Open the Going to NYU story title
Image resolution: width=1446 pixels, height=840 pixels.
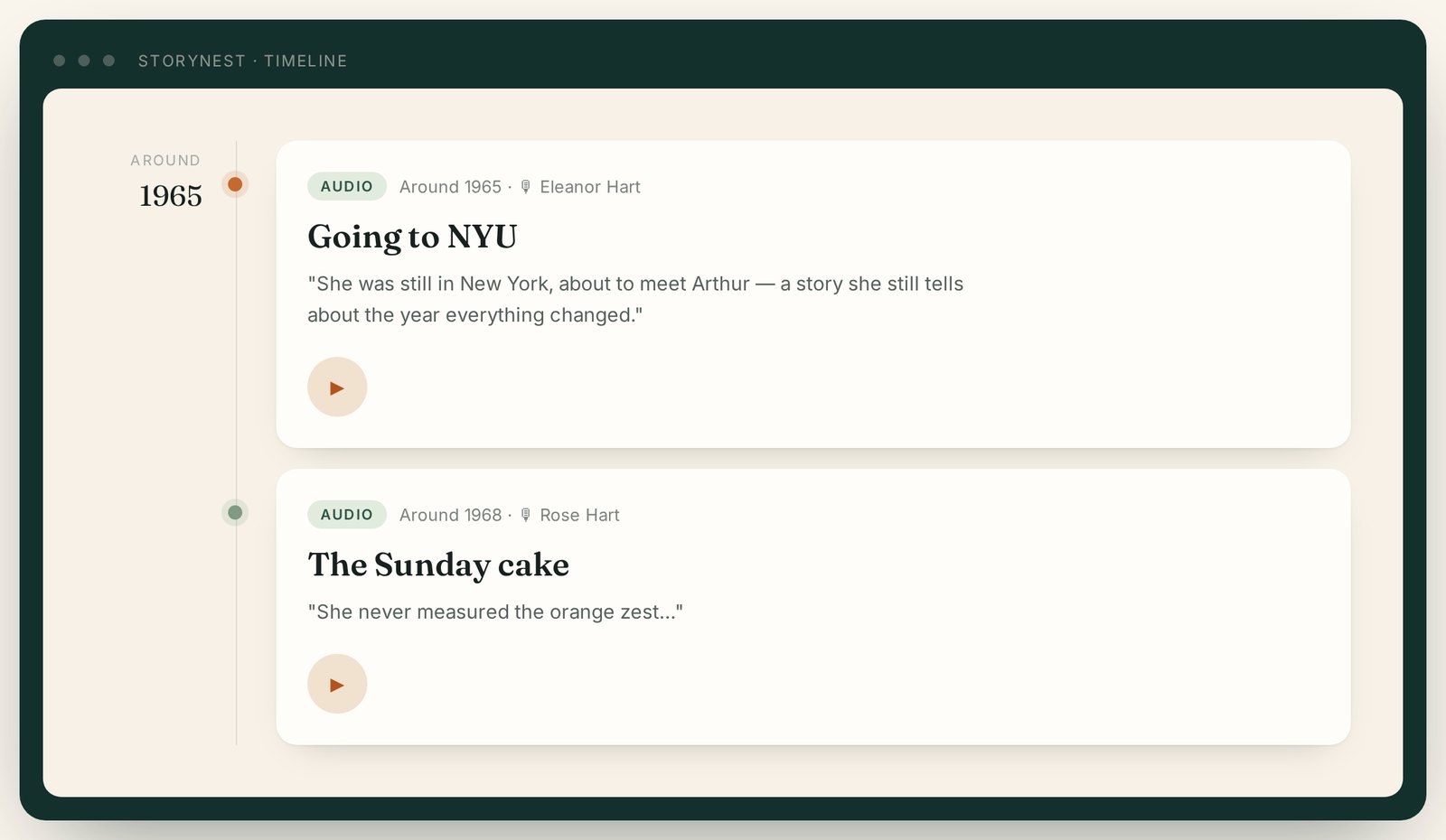[412, 237]
